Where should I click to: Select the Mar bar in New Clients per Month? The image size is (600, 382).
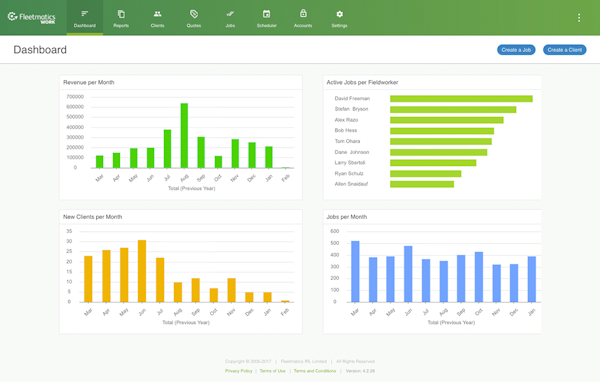point(88,279)
